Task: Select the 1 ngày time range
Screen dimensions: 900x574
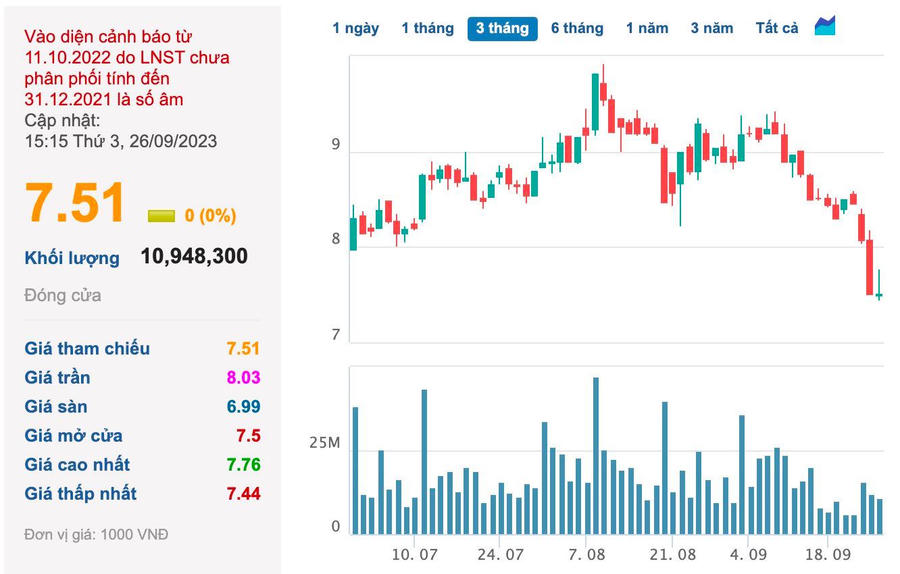Action: point(355,28)
